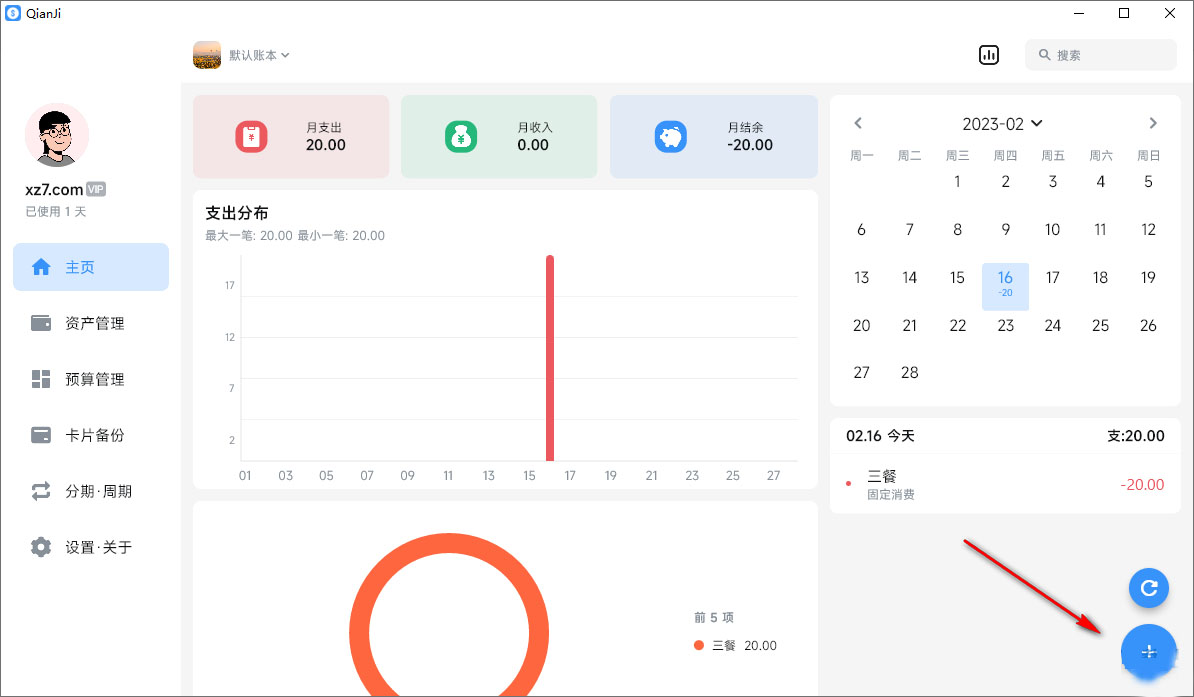The height and width of the screenshot is (697, 1194).
Task: Click the -20.00 amount of 三餐 entry
Action: 1142,484
